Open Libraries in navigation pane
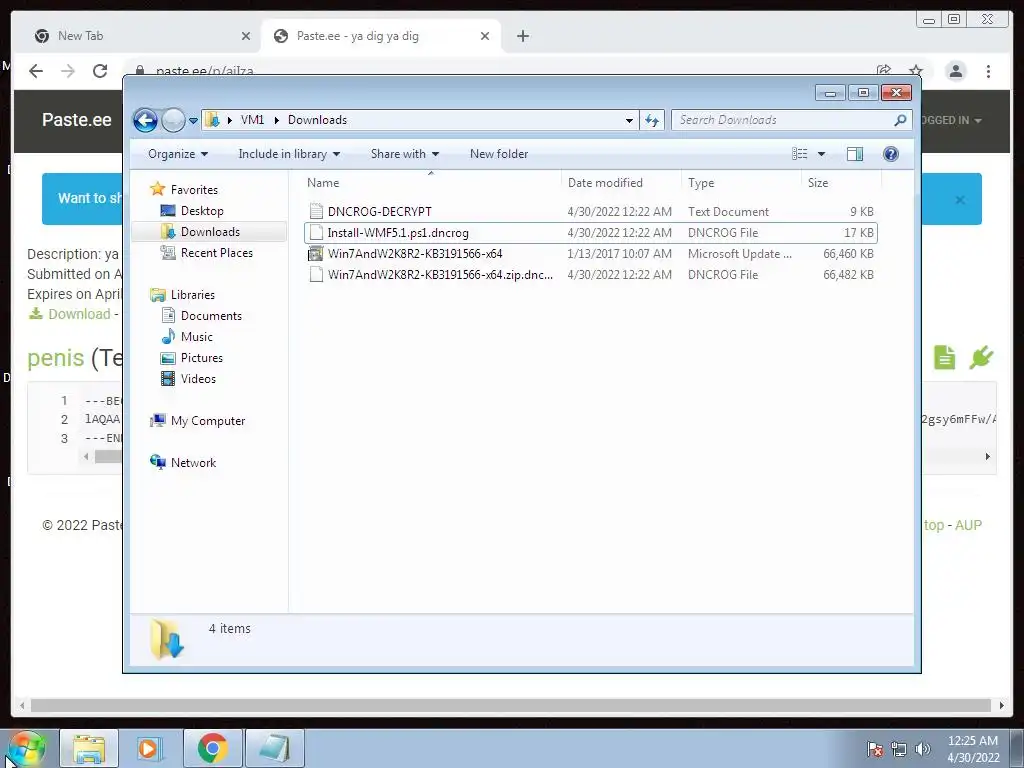The height and width of the screenshot is (768, 1024). tap(193, 295)
